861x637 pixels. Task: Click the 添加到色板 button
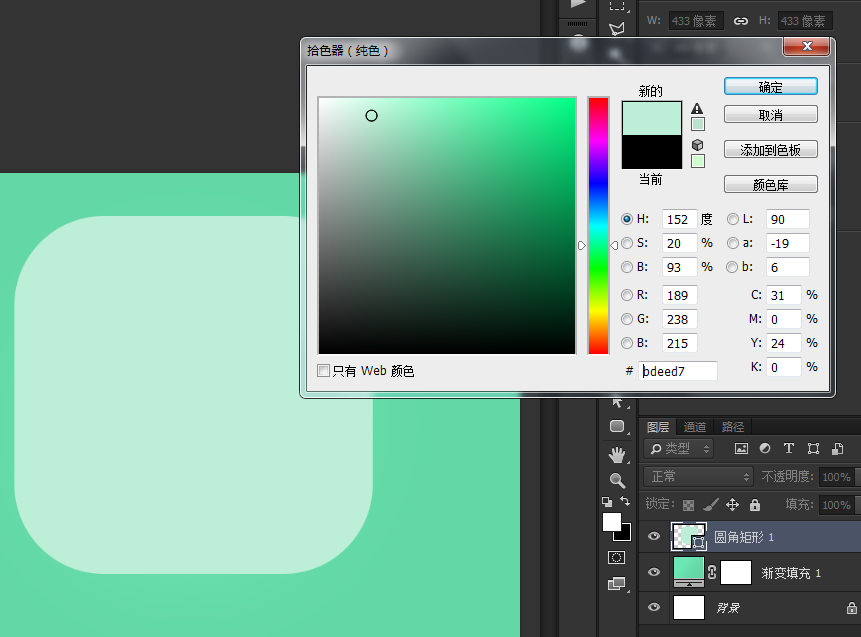[770, 150]
